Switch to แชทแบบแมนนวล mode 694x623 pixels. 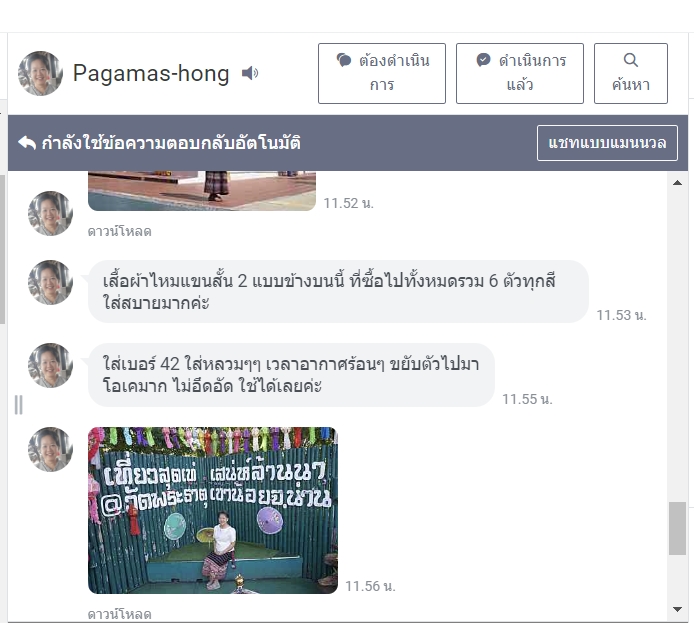tap(607, 143)
